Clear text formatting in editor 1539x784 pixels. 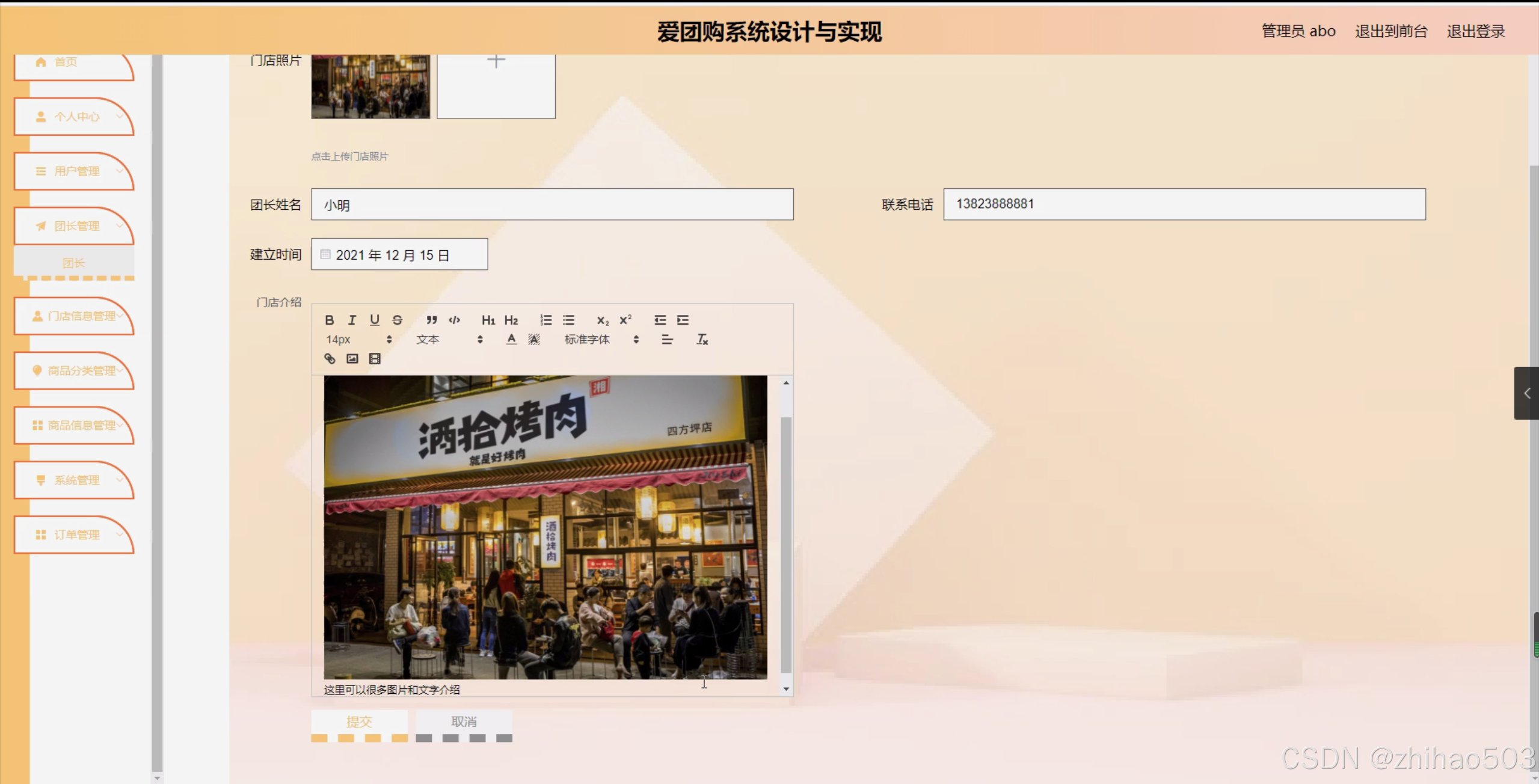[x=702, y=340]
